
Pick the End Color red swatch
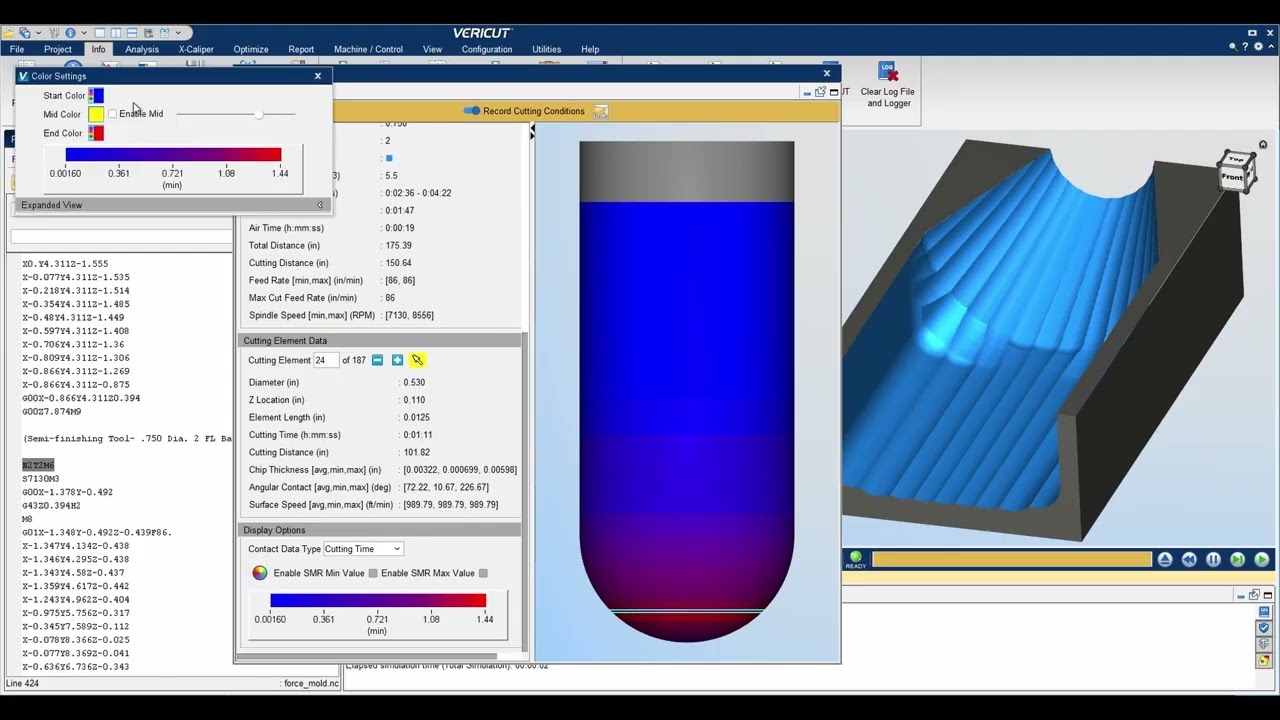click(96, 133)
